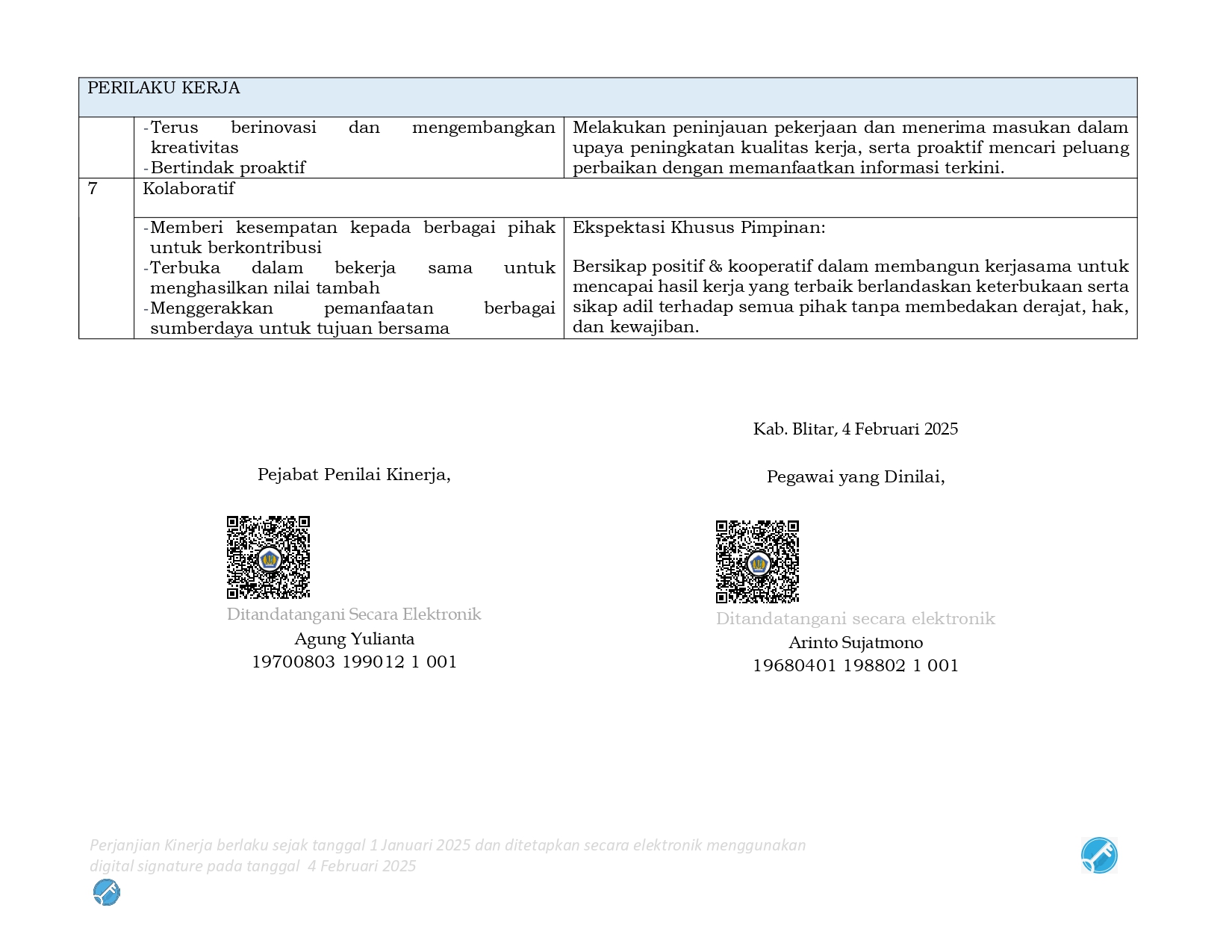This screenshot has height=952, width=1232.
Task: Click the Kolaboratif row heading
Action: 188,189
